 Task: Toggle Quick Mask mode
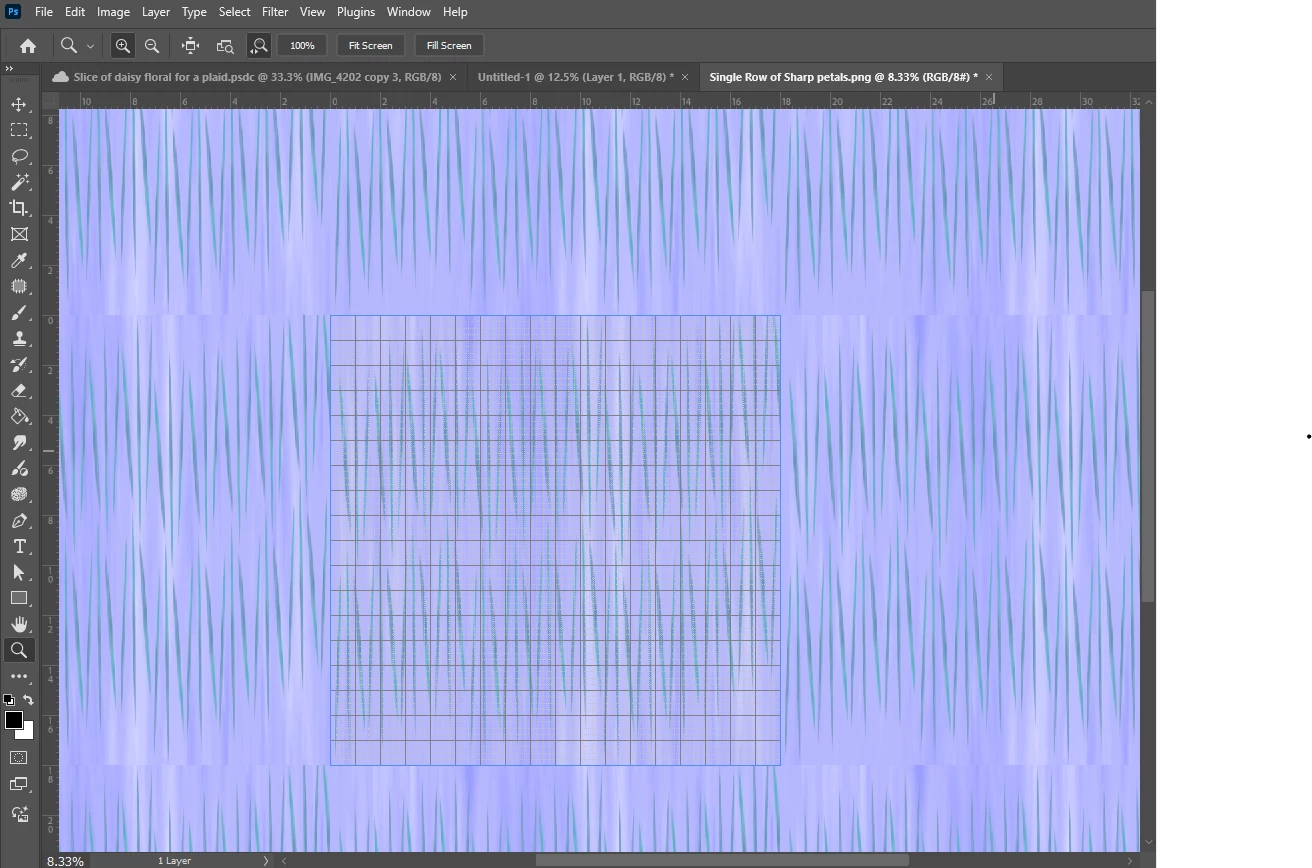[19, 757]
